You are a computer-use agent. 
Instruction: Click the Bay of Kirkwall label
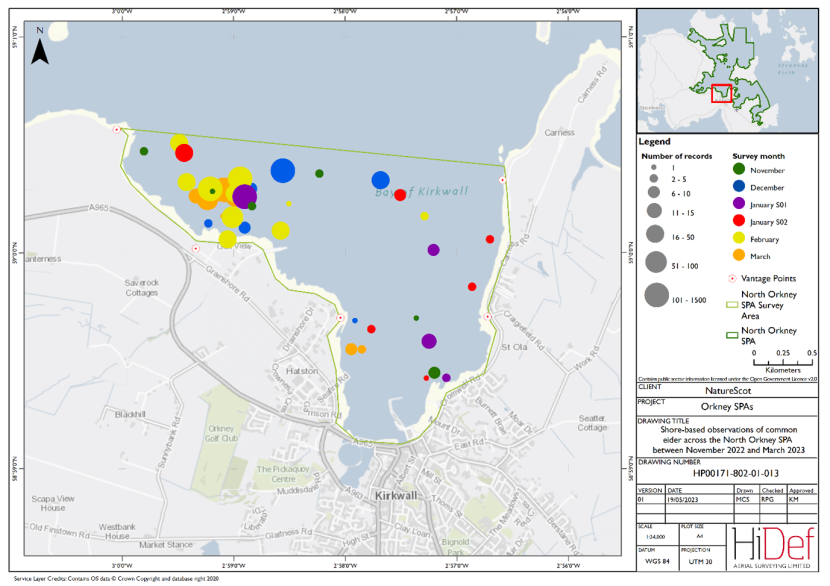click(421, 192)
